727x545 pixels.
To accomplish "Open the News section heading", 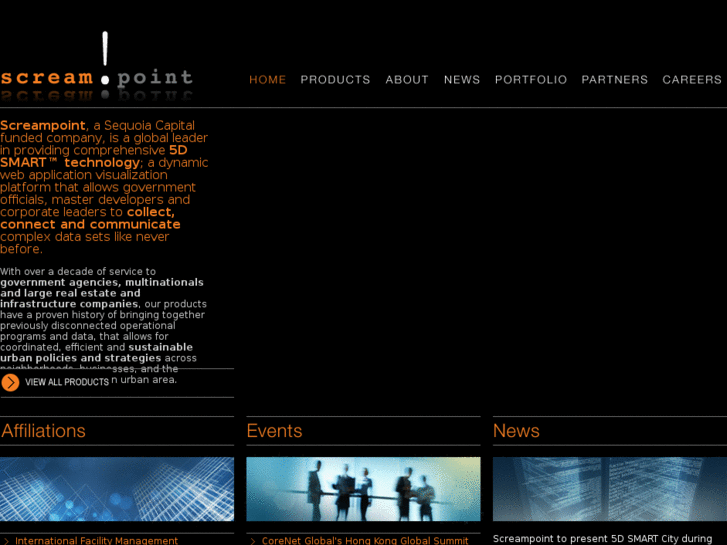I will click(x=516, y=431).
